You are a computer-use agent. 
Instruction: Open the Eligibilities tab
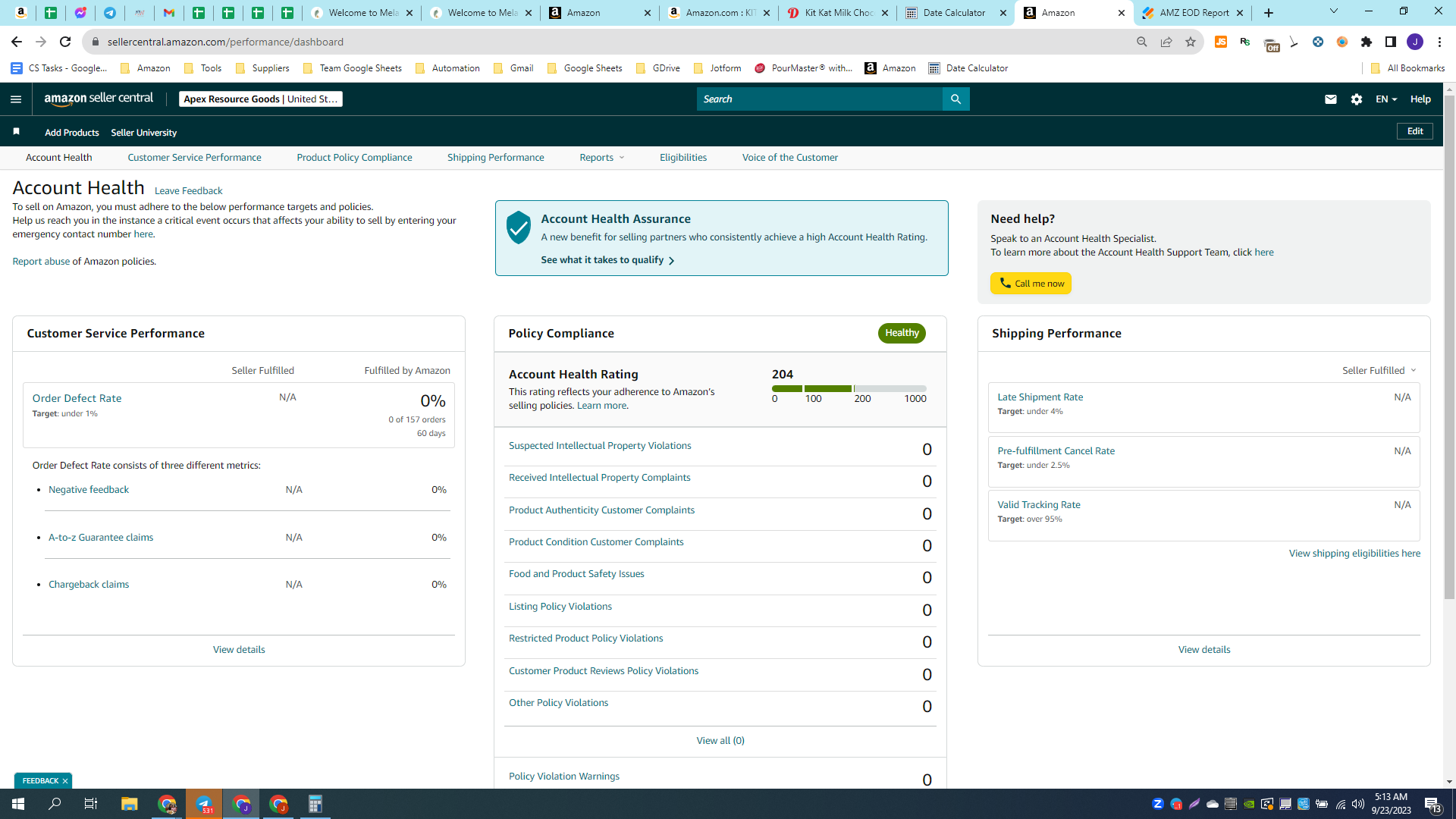683,158
